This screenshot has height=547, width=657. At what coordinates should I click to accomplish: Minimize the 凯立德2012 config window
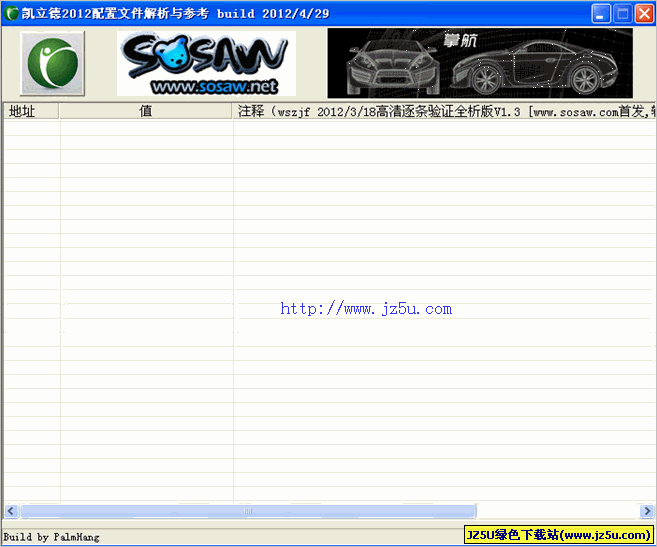point(601,14)
